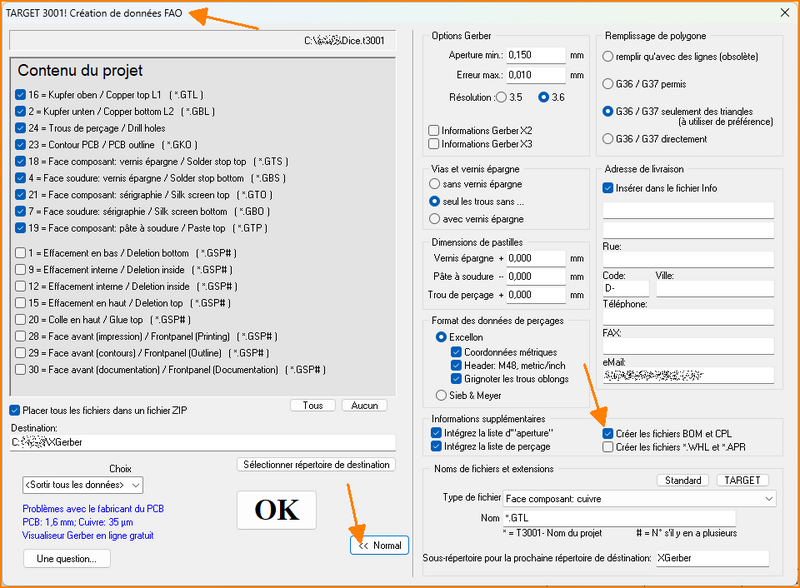This screenshot has height=588, width=800.
Task: Enable the "28 = Frontpanel (Printing)" layer
Action: (22, 336)
